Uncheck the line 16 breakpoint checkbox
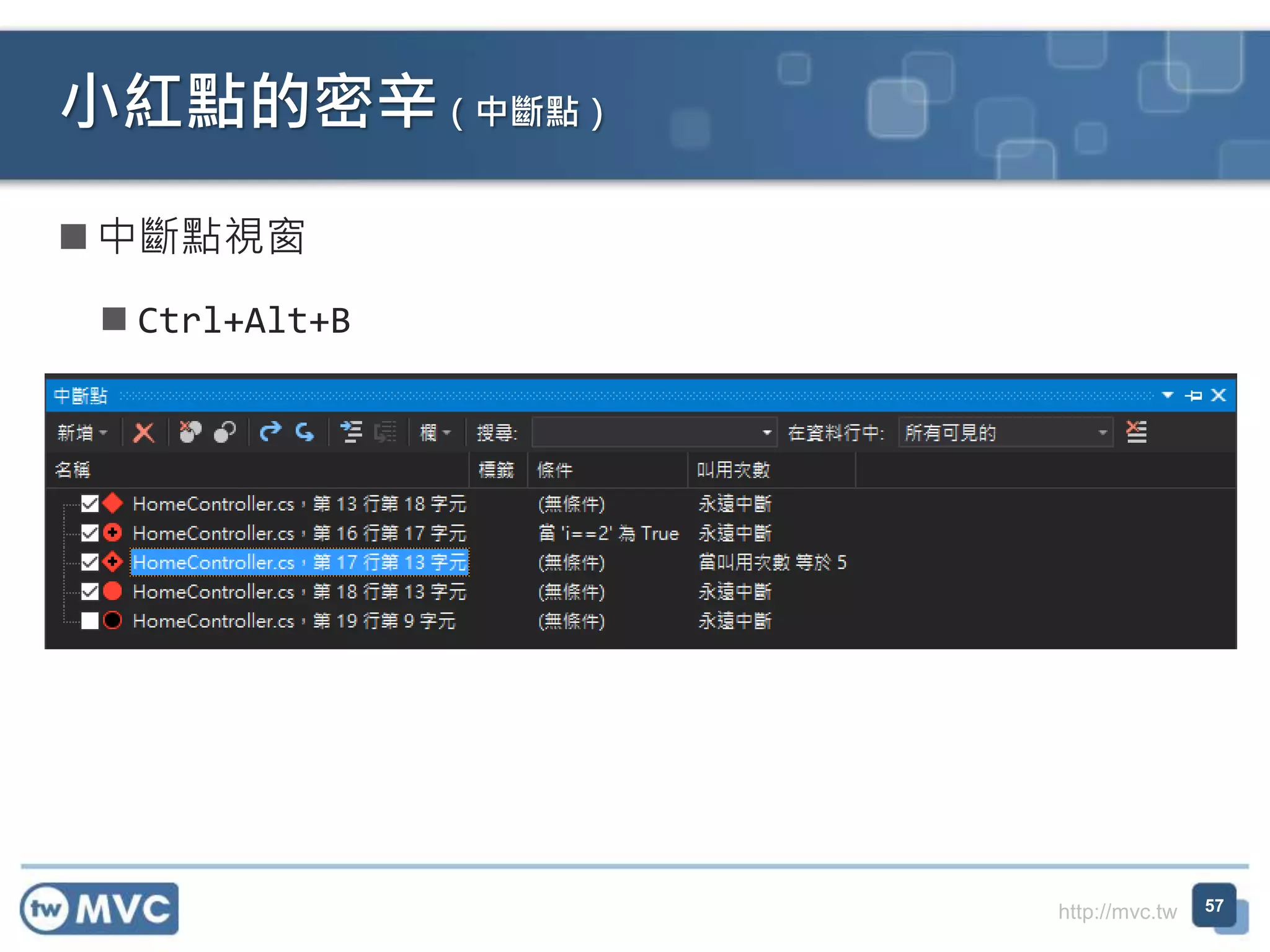The width and height of the screenshot is (1270, 952). [x=90, y=532]
